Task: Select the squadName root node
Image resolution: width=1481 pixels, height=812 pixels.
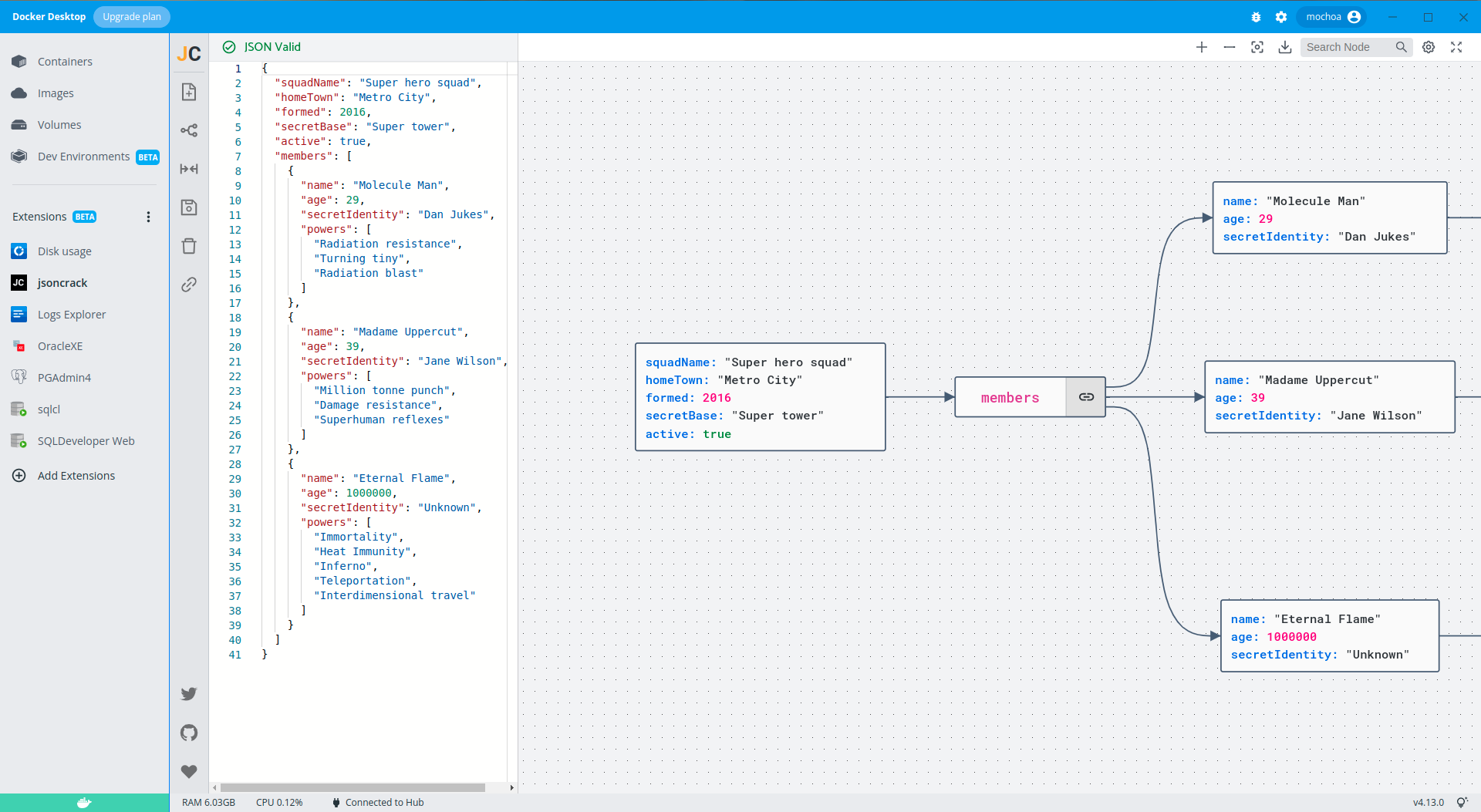Action: pos(761,397)
